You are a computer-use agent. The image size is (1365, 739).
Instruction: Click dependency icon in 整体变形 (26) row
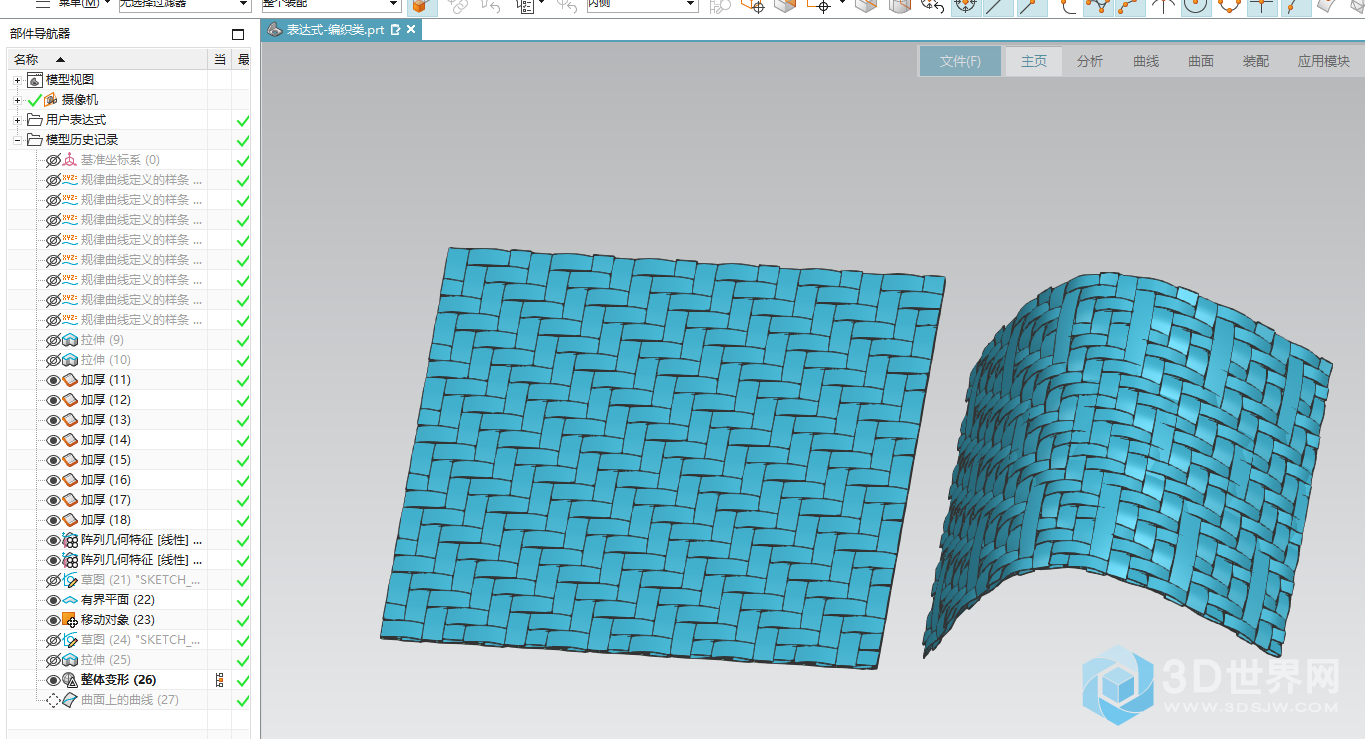tap(219, 680)
